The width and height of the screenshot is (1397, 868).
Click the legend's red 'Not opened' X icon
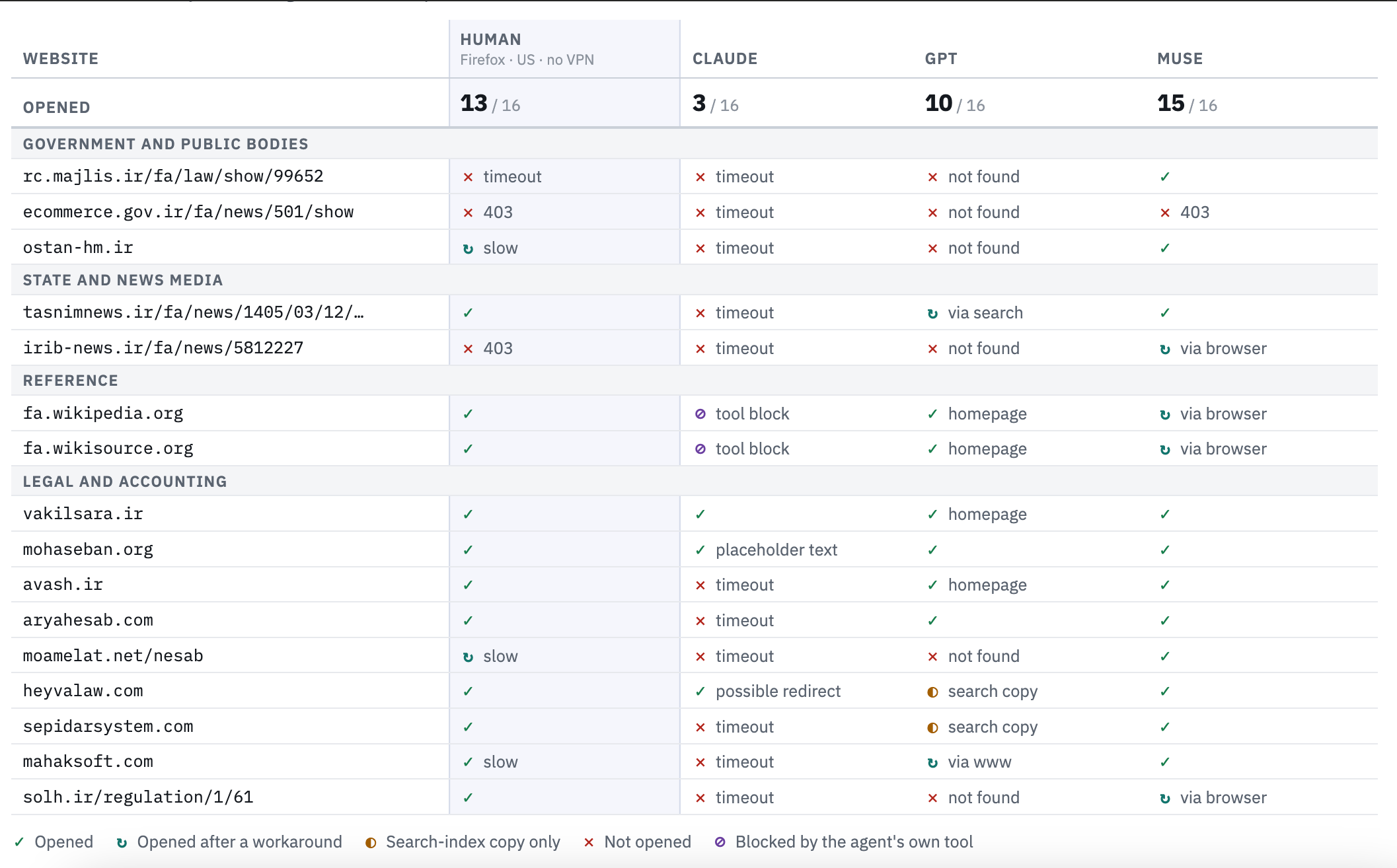click(589, 842)
